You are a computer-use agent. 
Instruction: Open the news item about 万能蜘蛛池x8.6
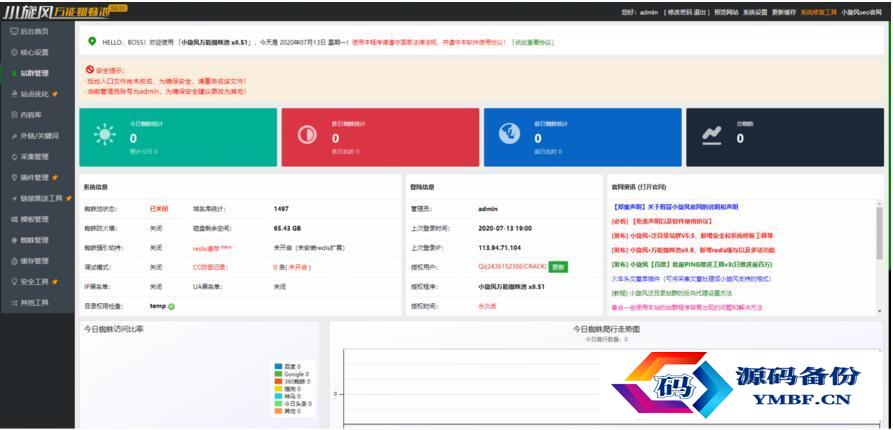pos(694,250)
